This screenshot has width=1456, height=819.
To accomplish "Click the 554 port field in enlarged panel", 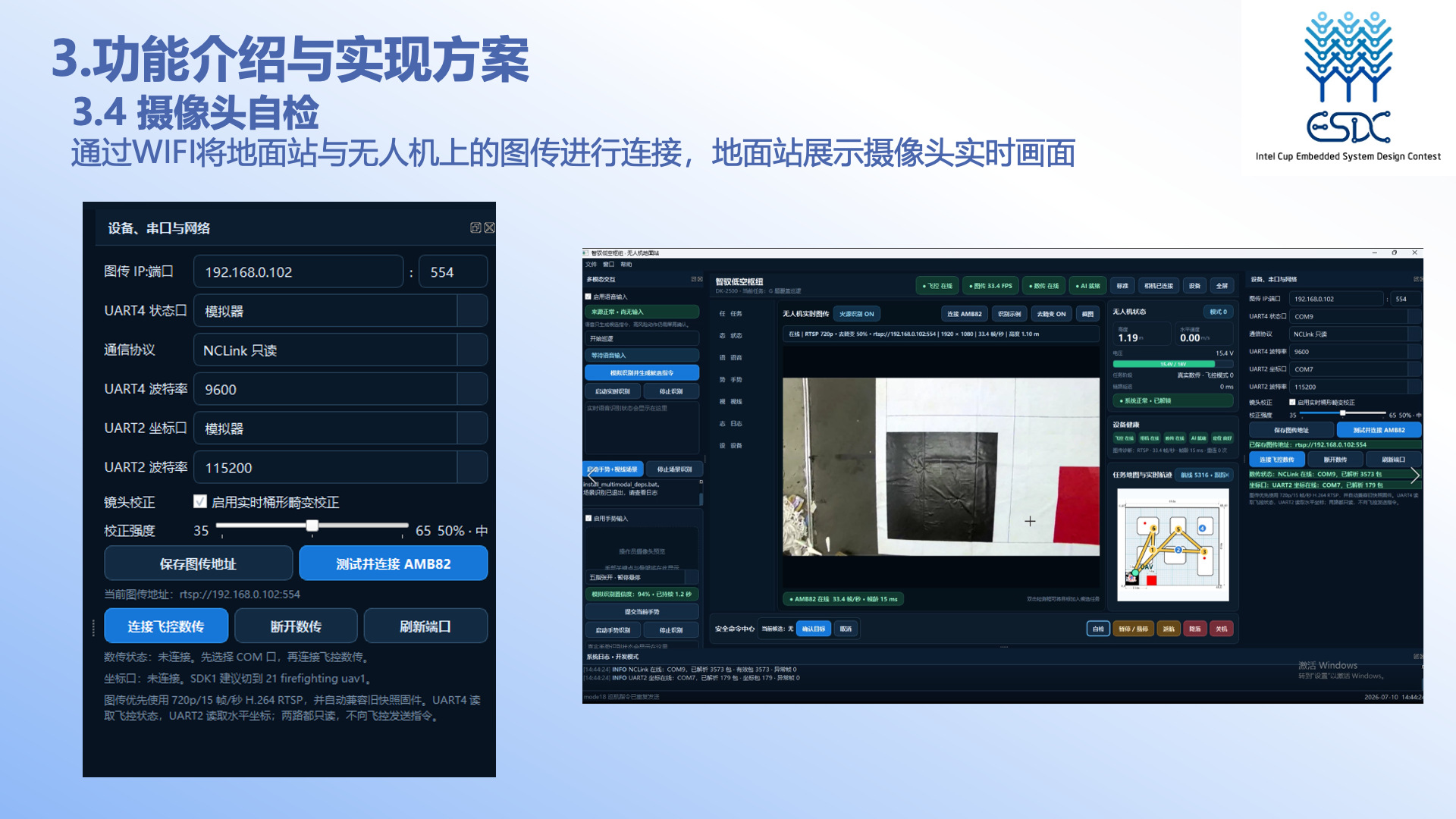I will coord(453,271).
